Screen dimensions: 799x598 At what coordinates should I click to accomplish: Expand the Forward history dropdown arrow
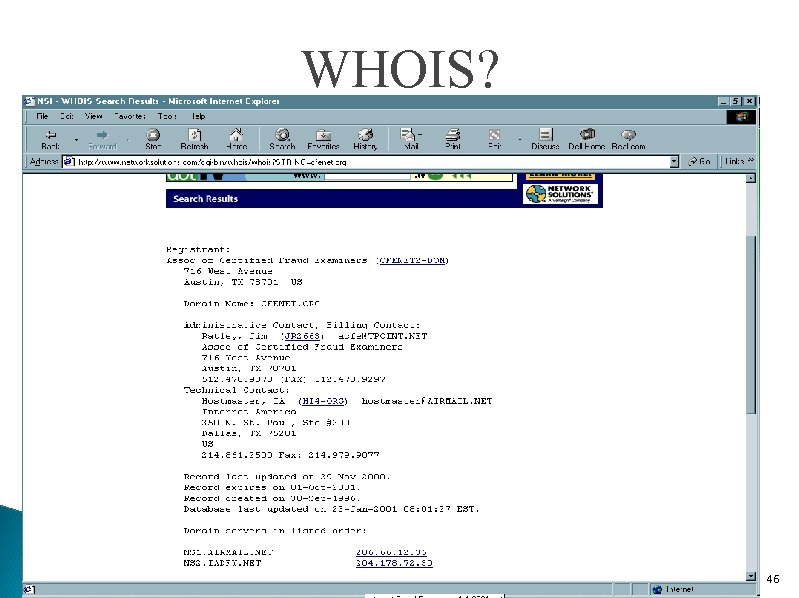point(128,140)
